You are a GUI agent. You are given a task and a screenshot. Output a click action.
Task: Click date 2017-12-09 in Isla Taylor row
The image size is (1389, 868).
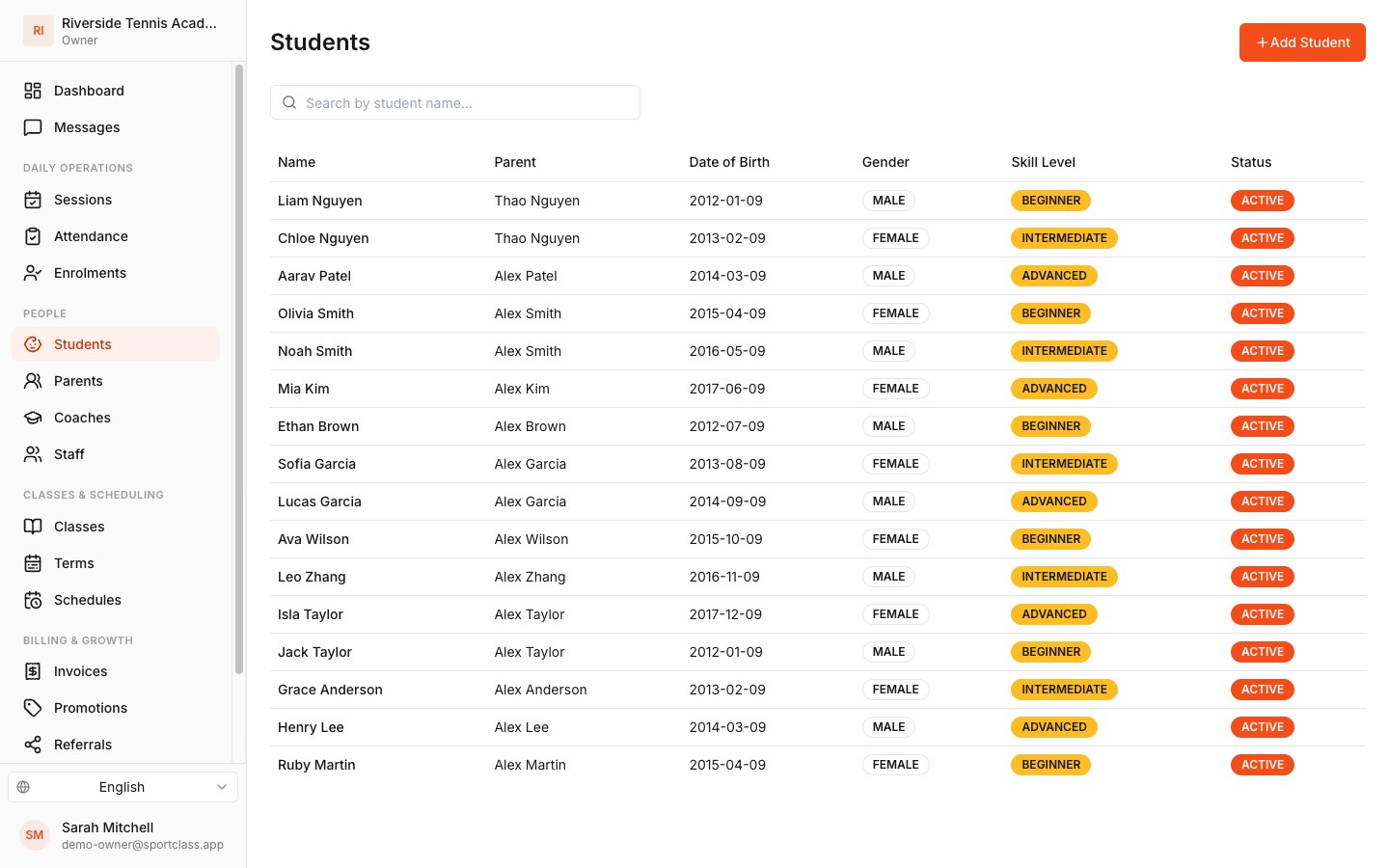click(x=725, y=614)
